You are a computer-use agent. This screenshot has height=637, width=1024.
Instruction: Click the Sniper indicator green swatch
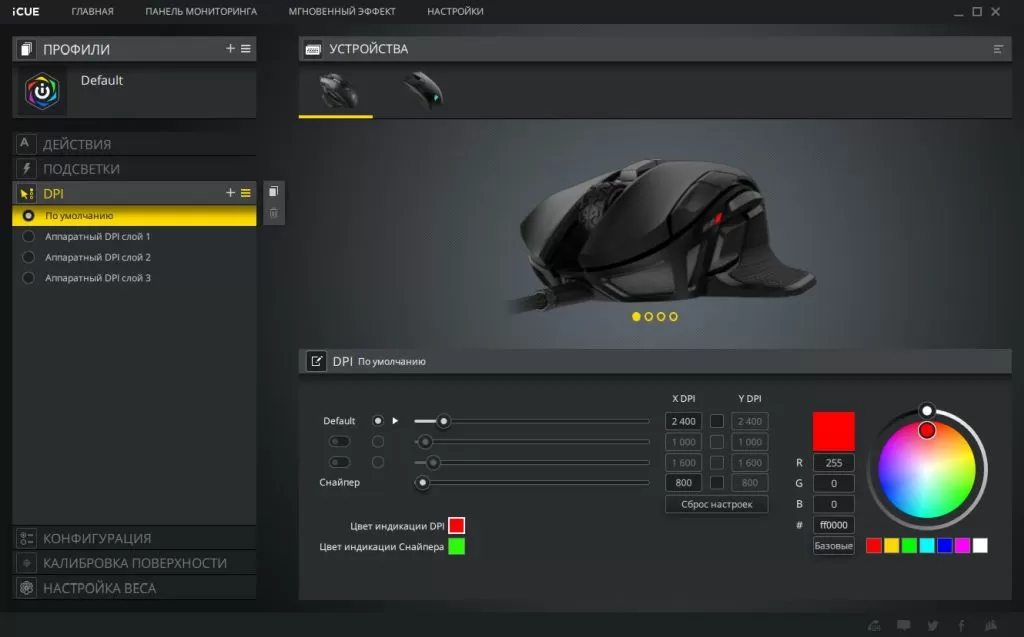coord(456,546)
